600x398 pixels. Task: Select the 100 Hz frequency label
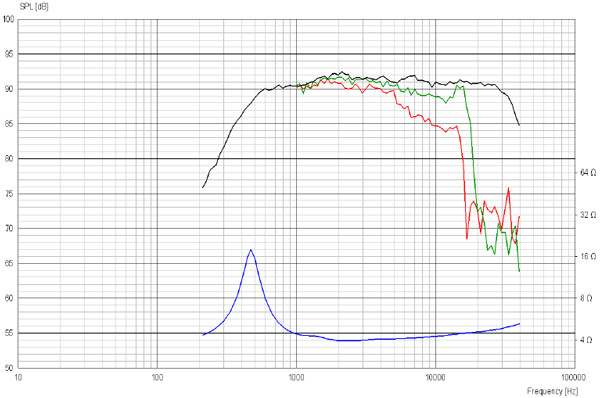pyautogui.click(x=157, y=377)
